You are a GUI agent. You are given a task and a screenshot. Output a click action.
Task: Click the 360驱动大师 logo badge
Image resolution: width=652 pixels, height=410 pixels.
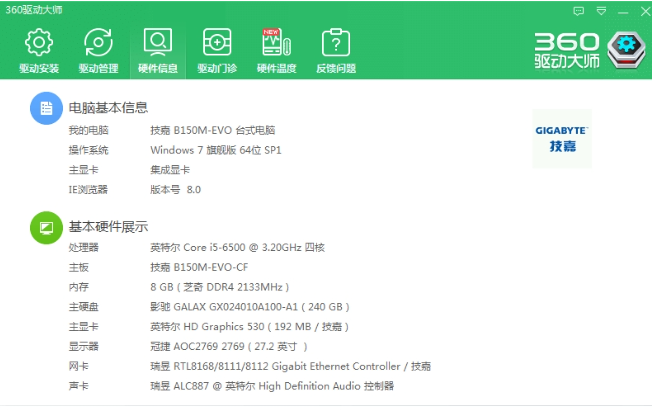[626, 50]
